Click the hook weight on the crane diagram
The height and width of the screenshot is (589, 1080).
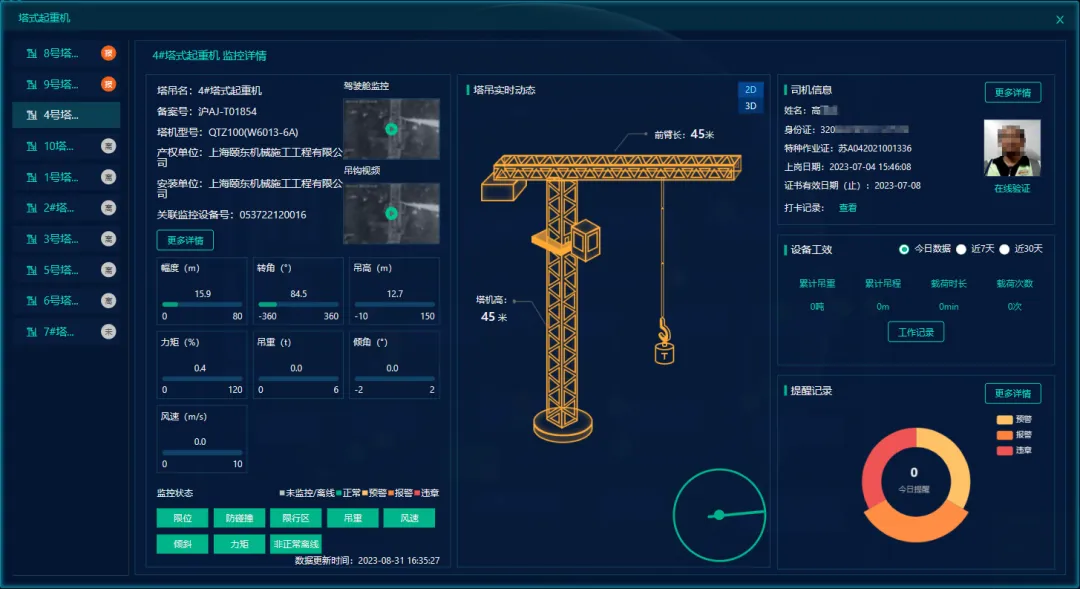(x=664, y=355)
